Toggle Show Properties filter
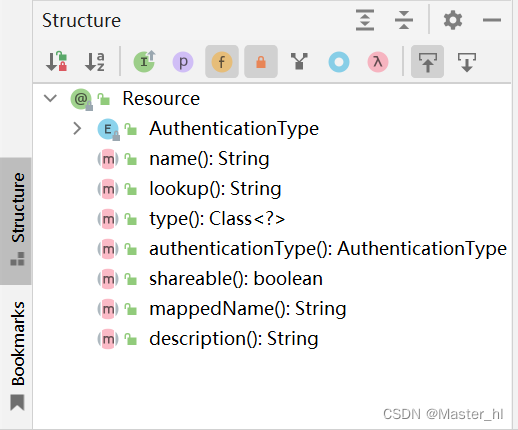 [183, 62]
